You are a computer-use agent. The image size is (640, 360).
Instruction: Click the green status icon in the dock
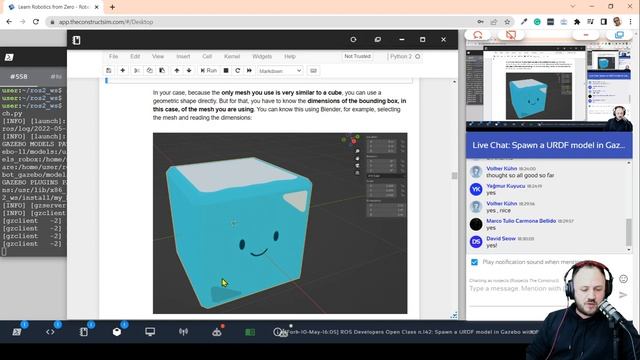[x=250, y=332]
